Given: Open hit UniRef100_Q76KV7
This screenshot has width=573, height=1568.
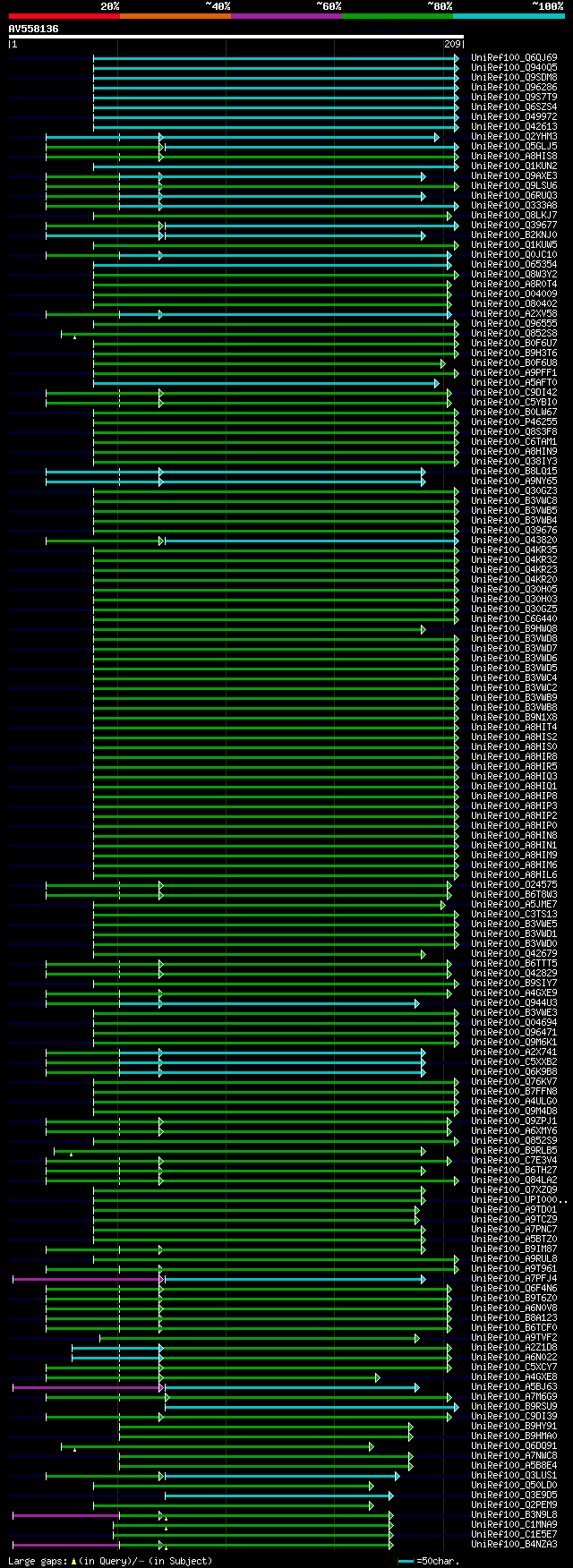Looking at the screenshot, I should point(514,1081).
